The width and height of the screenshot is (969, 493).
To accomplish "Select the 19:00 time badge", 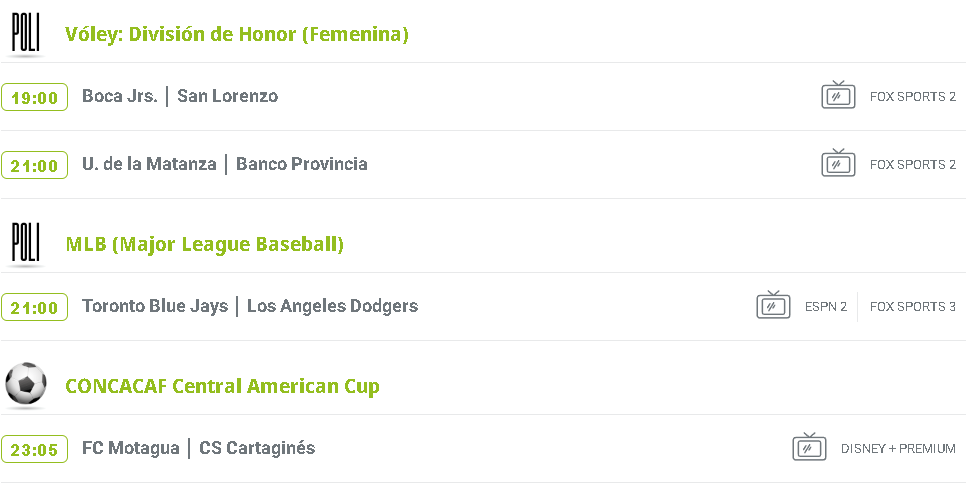I will (35, 97).
